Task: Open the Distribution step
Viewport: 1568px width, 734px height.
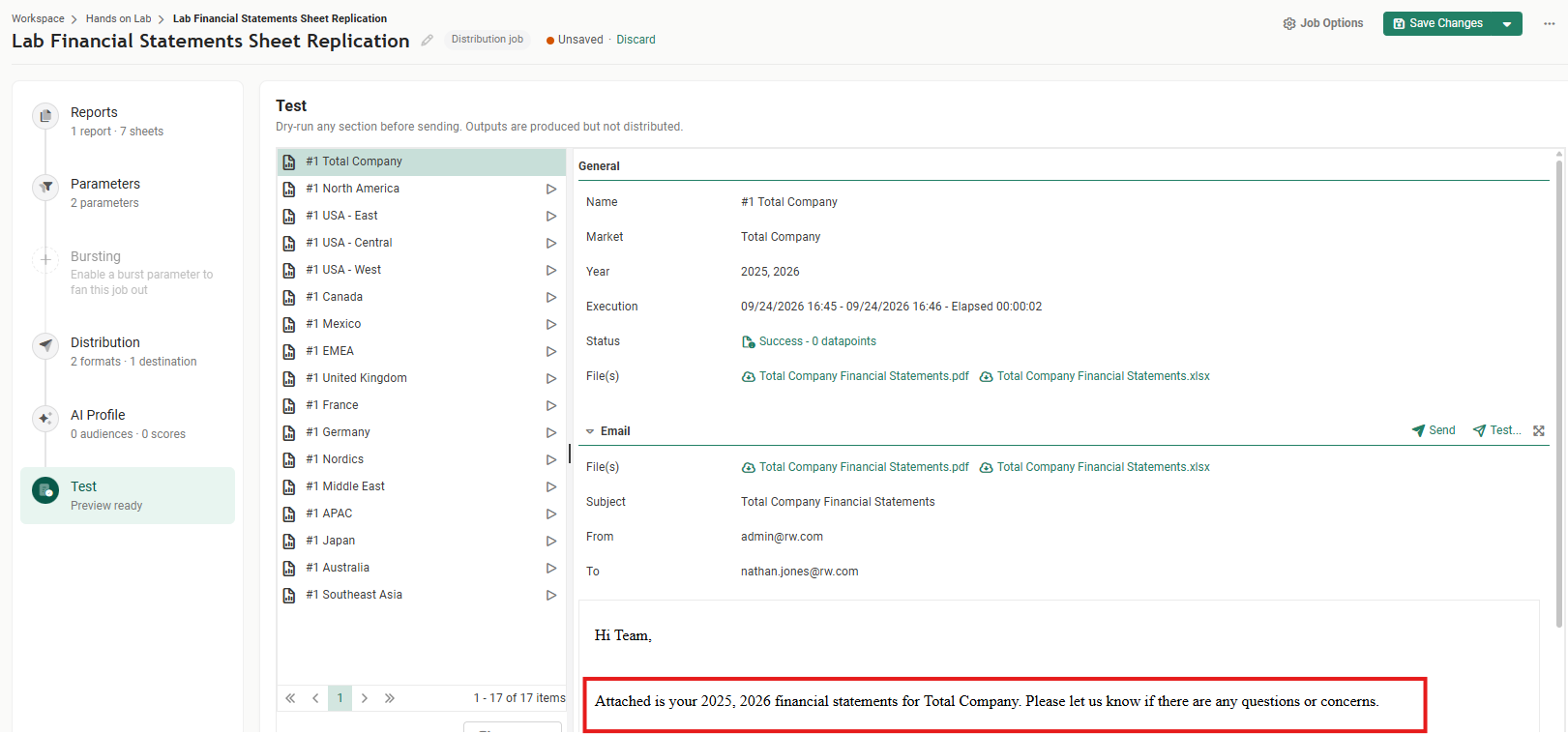Action: pos(128,351)
